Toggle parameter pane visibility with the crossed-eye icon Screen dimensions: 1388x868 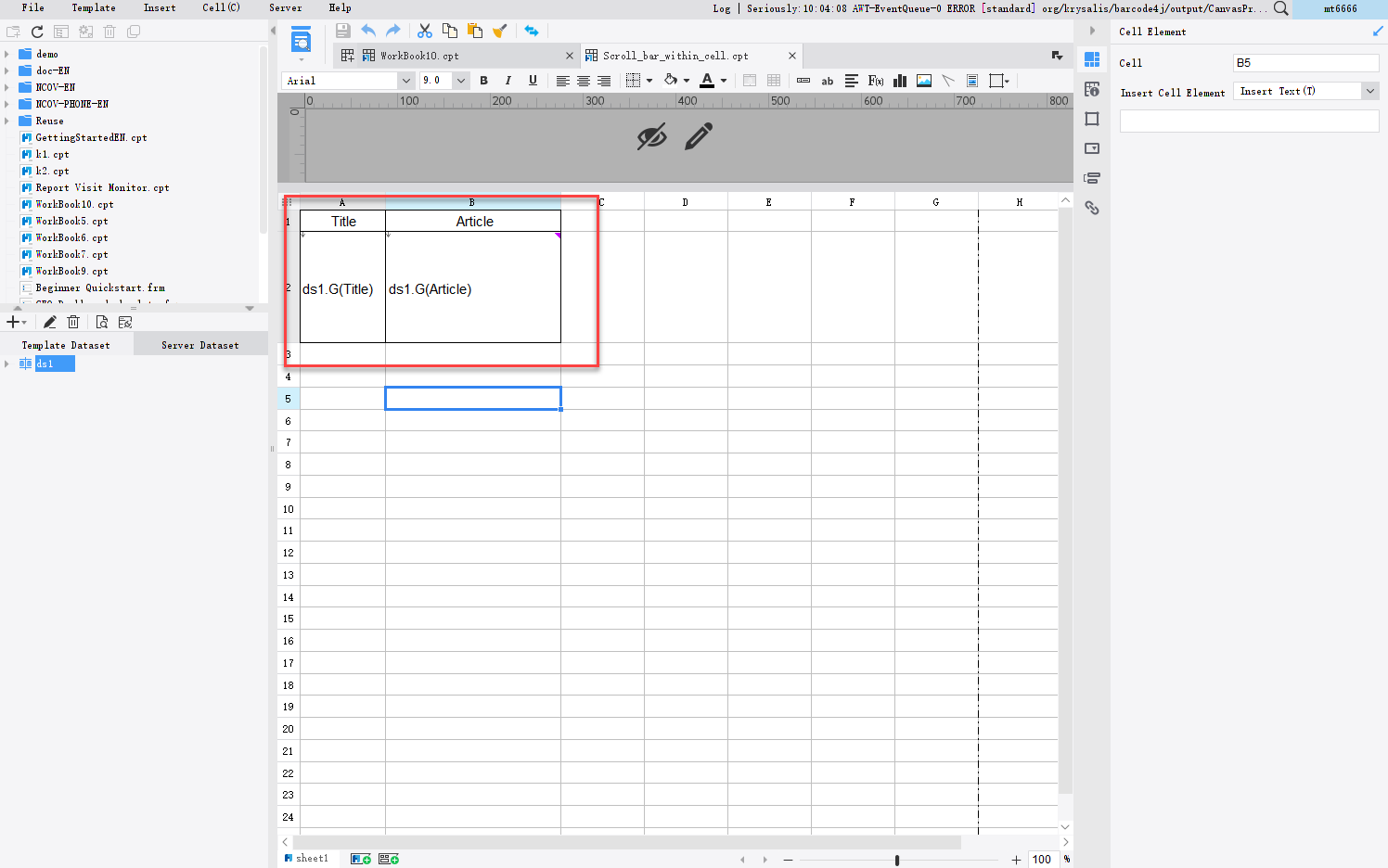coord(652,137)
